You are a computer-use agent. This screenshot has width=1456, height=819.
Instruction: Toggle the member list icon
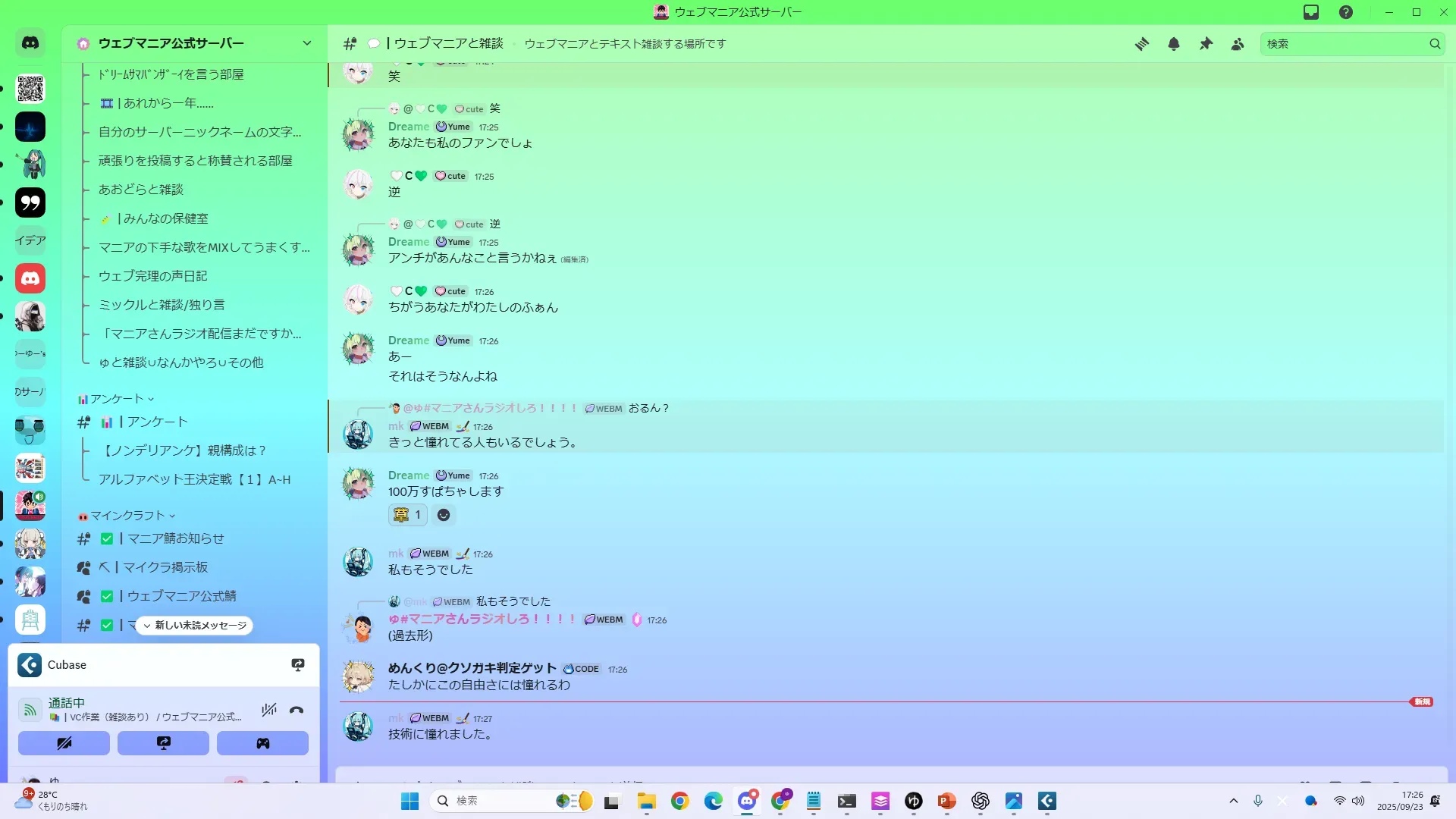point(1238,44)
